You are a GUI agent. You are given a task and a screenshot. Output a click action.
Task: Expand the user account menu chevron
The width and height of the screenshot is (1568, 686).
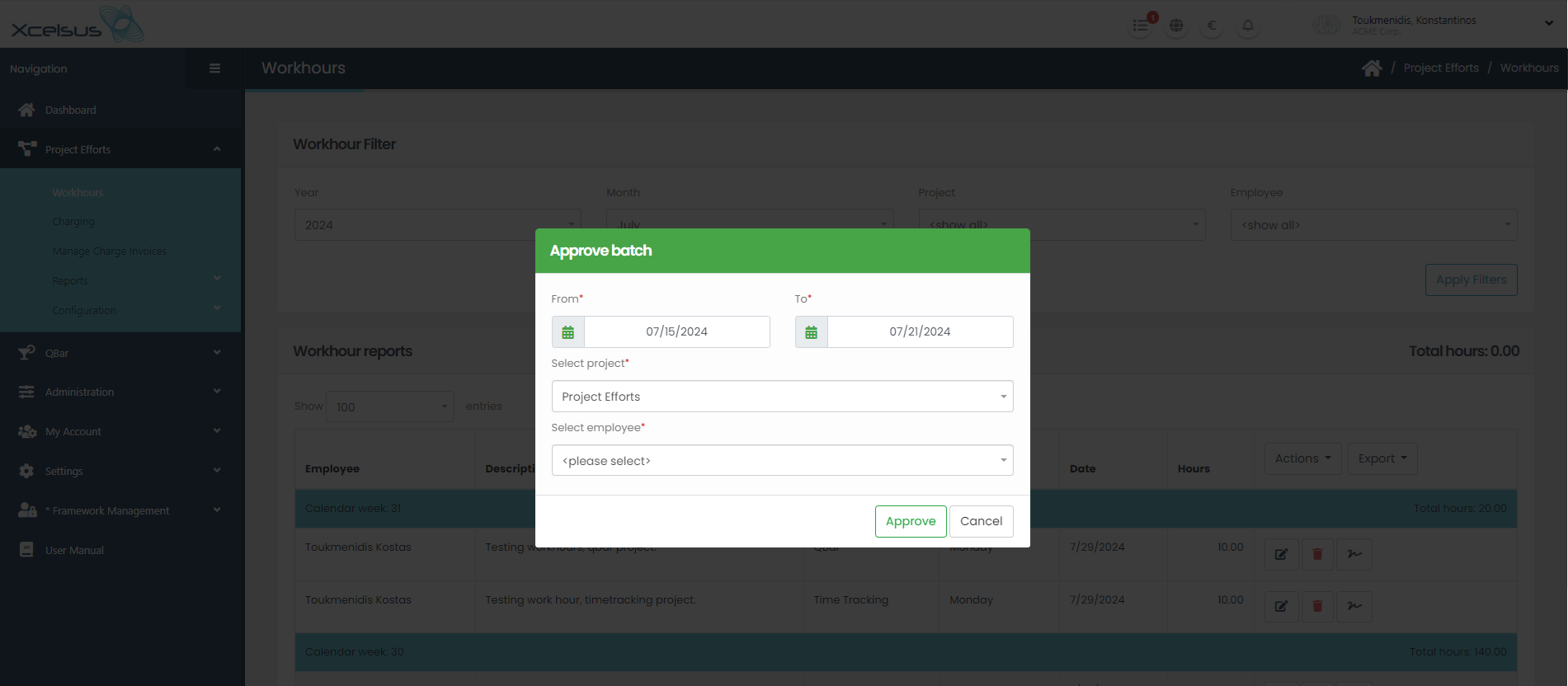[x=1548, y=23]
